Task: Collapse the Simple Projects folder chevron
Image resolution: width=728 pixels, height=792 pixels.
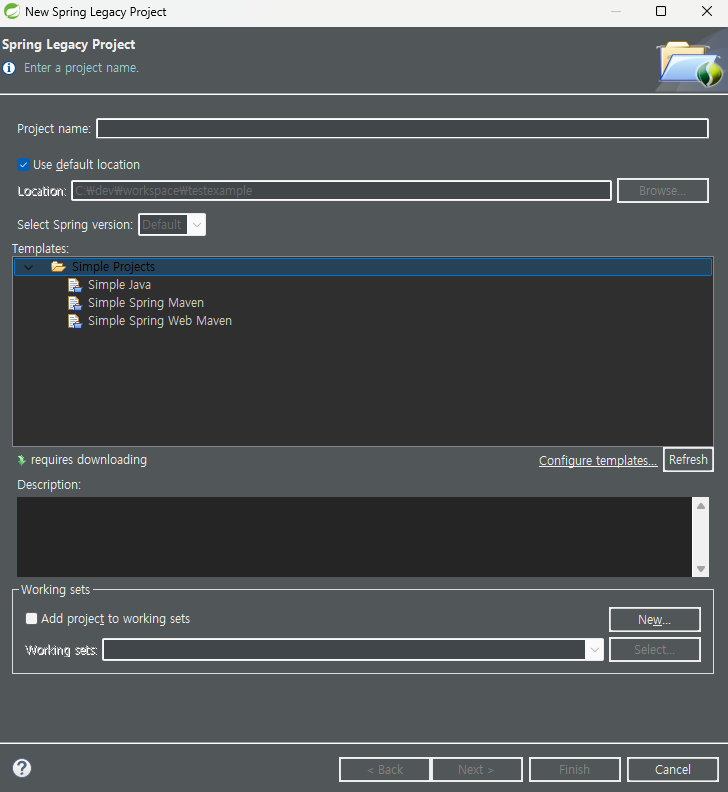Action: 28,267
